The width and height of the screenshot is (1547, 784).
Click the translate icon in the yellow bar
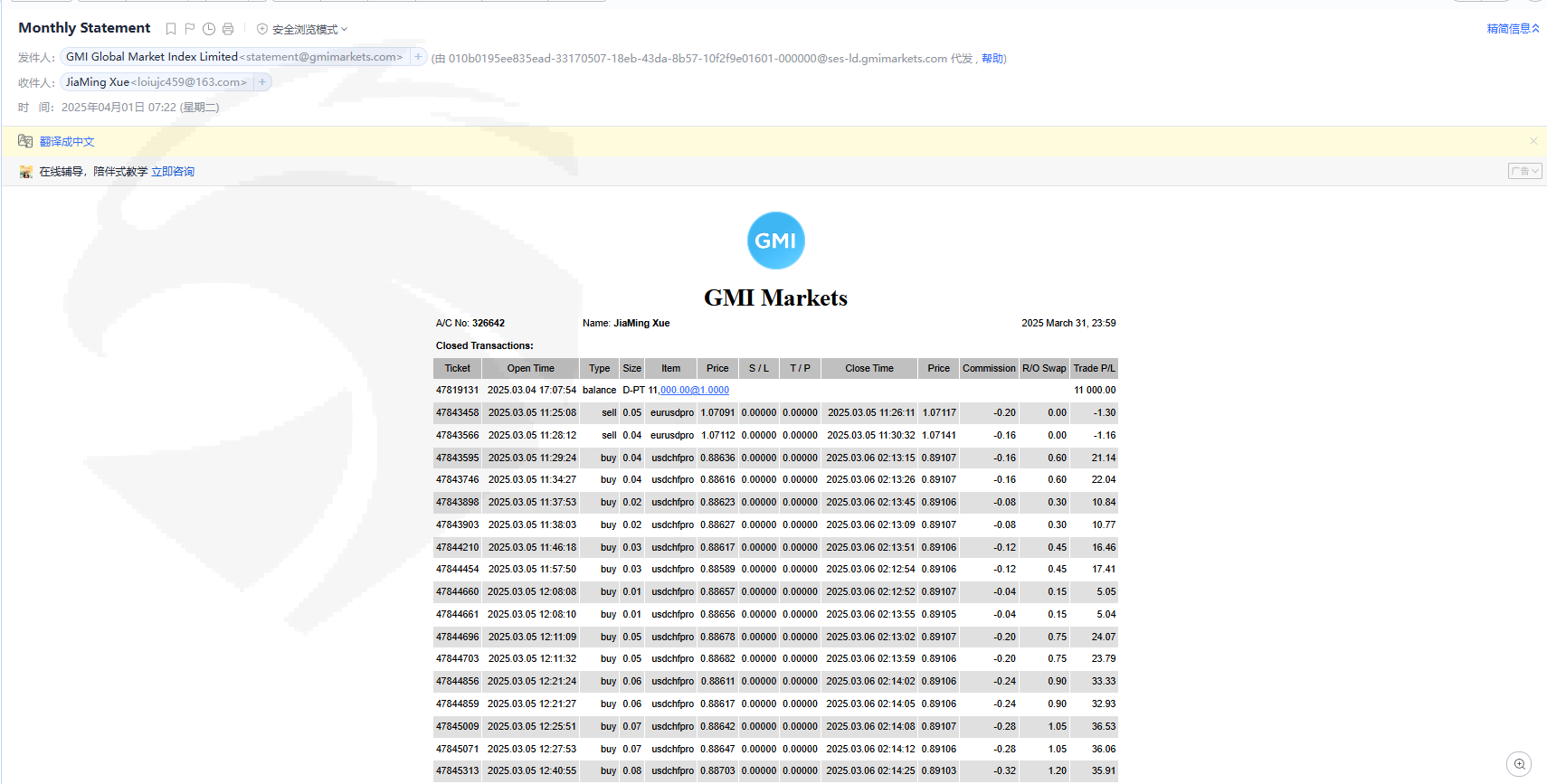tap(25, 141)
